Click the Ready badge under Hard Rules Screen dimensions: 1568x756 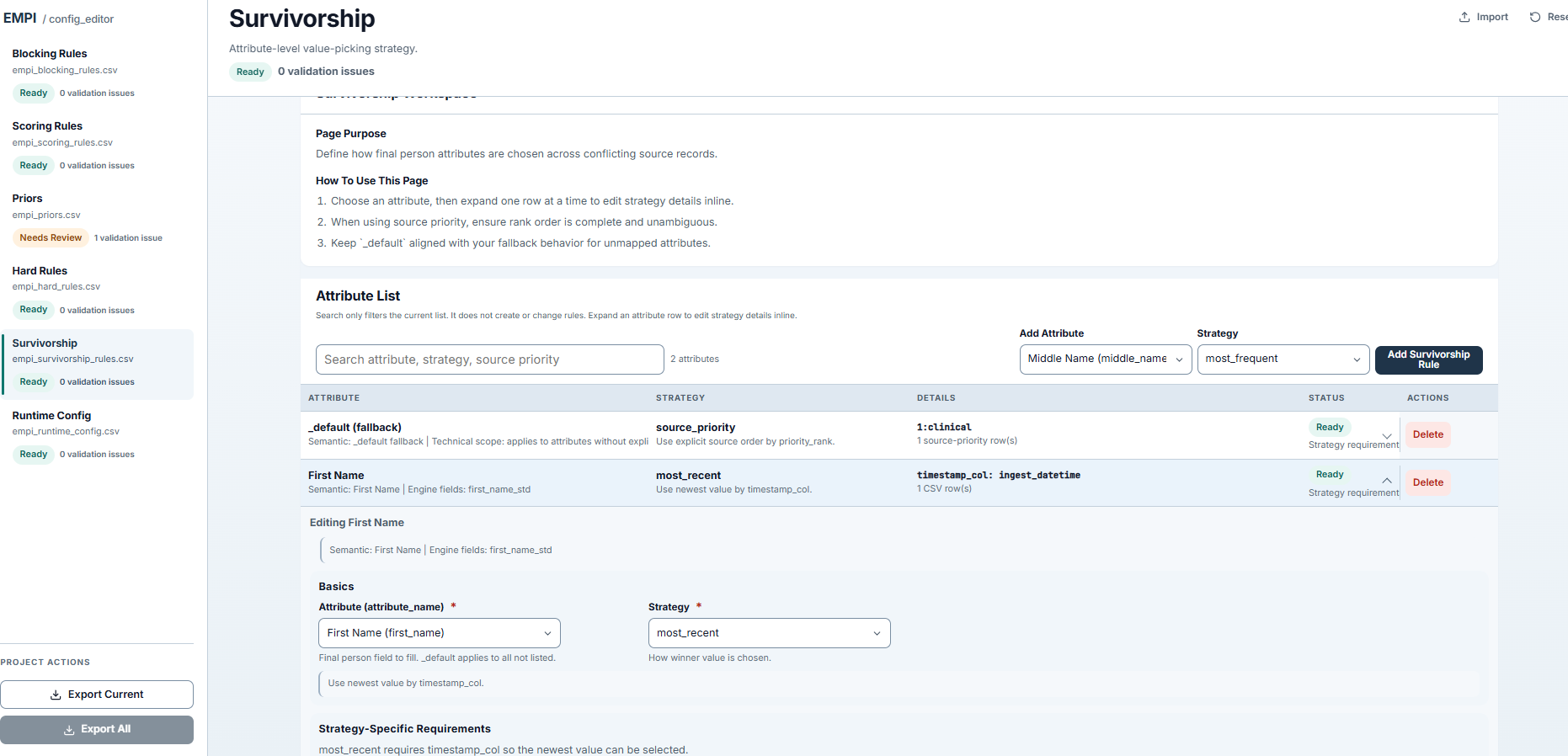(x=34, y=309)
